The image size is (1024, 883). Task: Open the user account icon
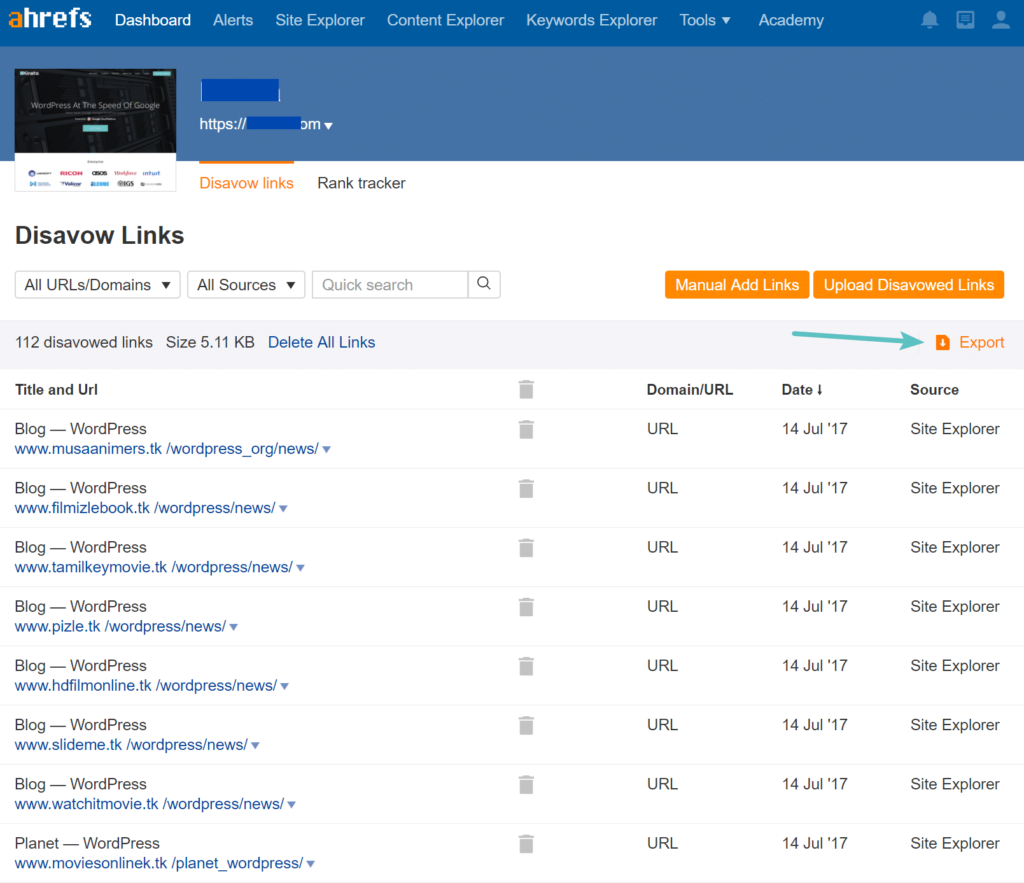point(1000,20)
